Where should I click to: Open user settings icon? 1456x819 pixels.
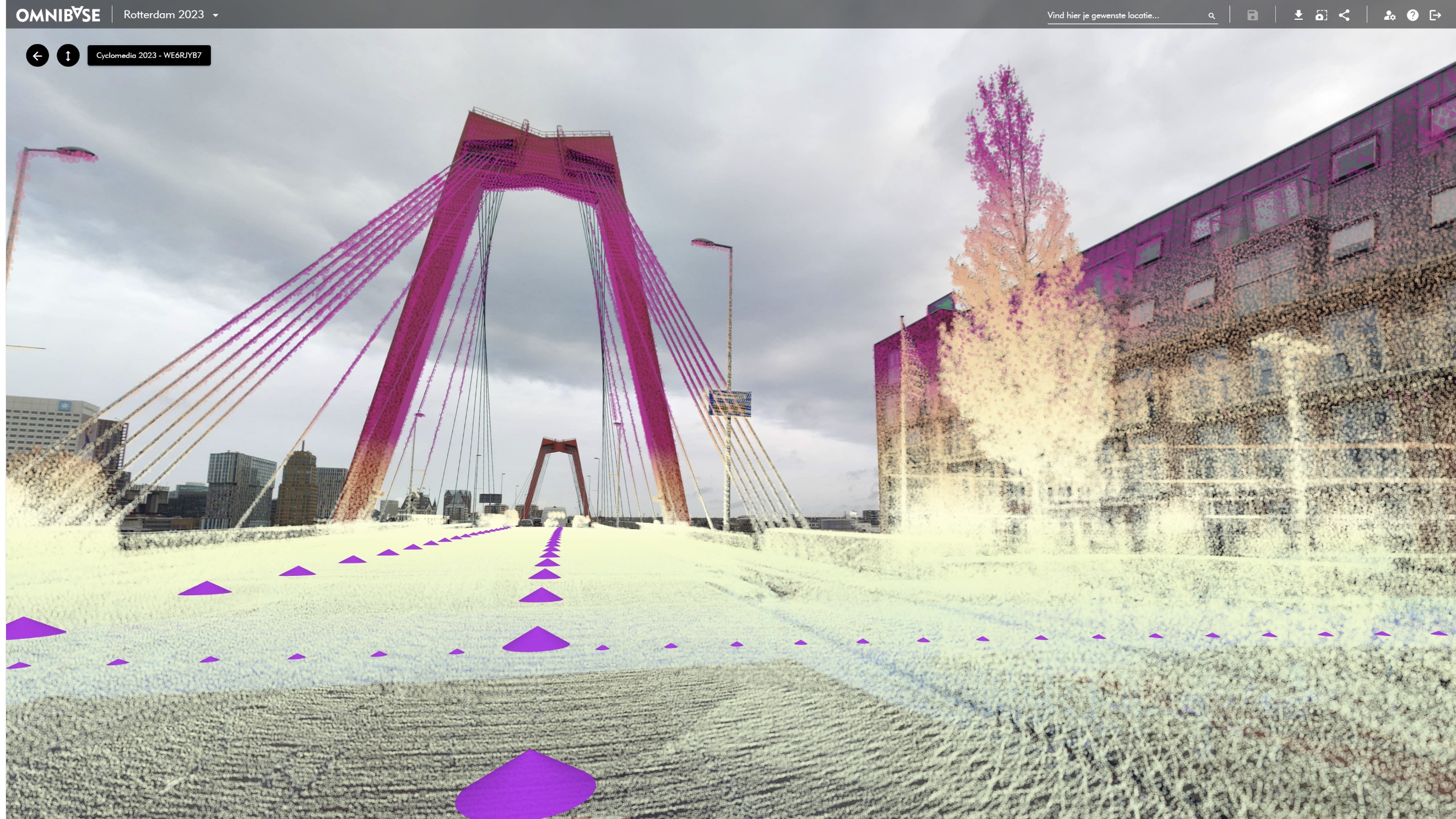(x=1390, y=15)
